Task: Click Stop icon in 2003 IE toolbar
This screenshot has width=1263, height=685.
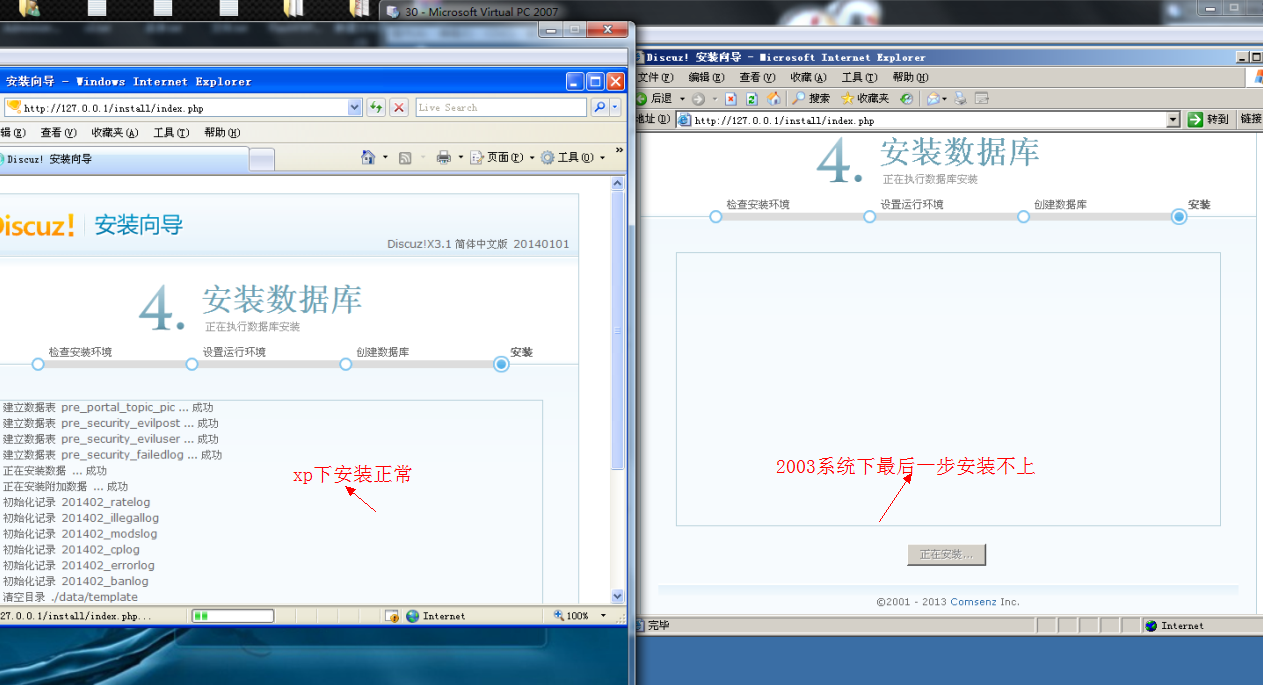Action: (x=731, y=99)
